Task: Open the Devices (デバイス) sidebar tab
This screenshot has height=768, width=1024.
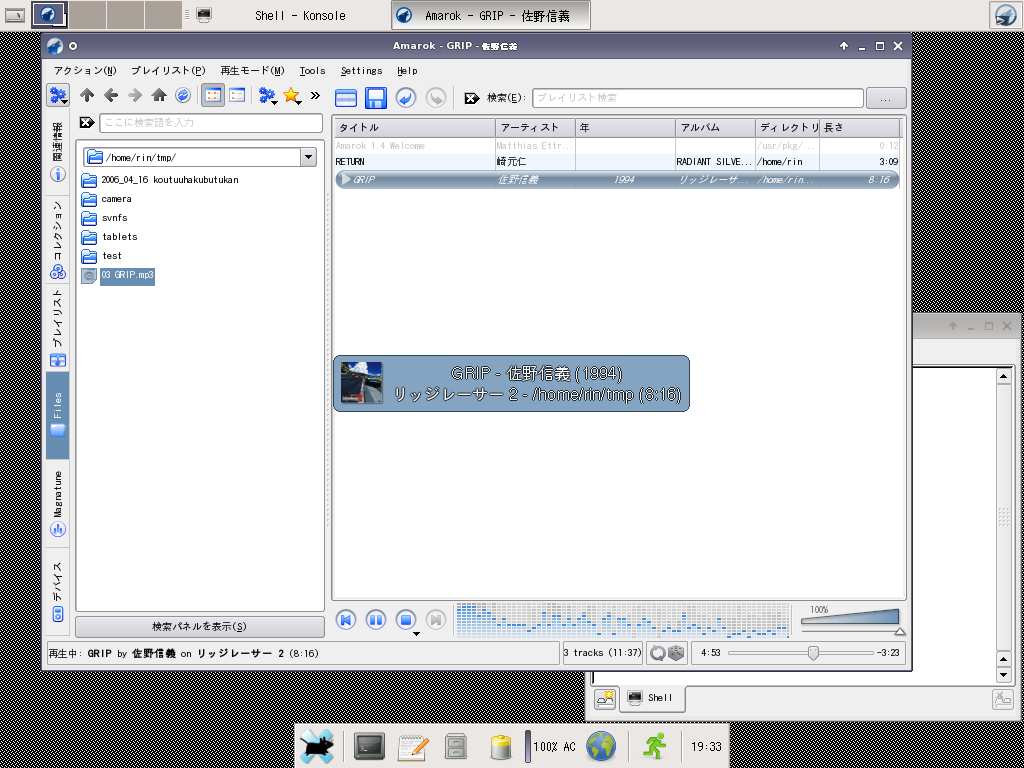Action: pos(58,591)
